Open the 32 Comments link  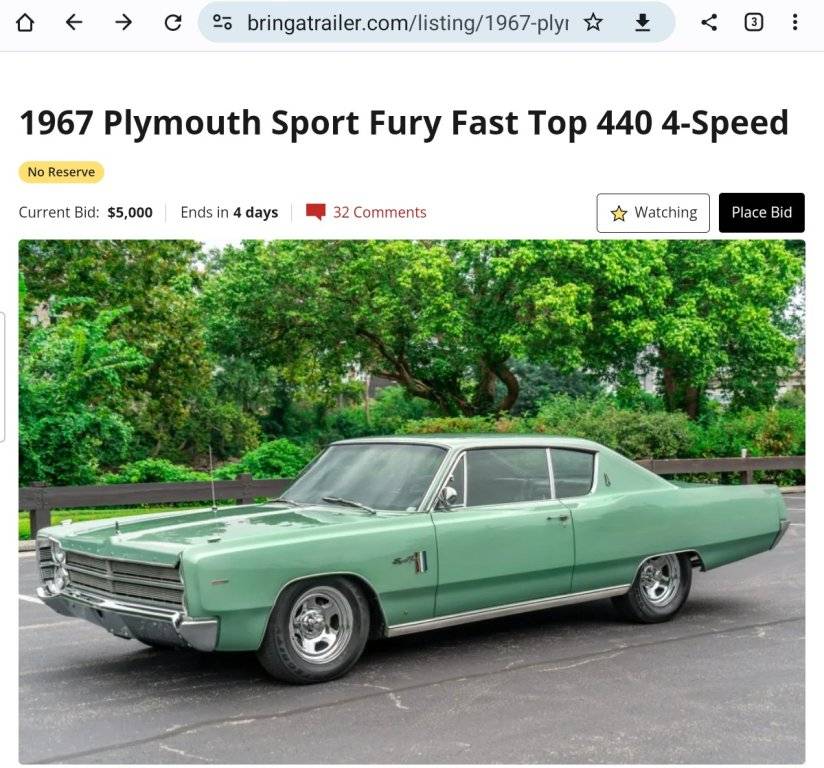pyautogui.click(x=379, y=212)
